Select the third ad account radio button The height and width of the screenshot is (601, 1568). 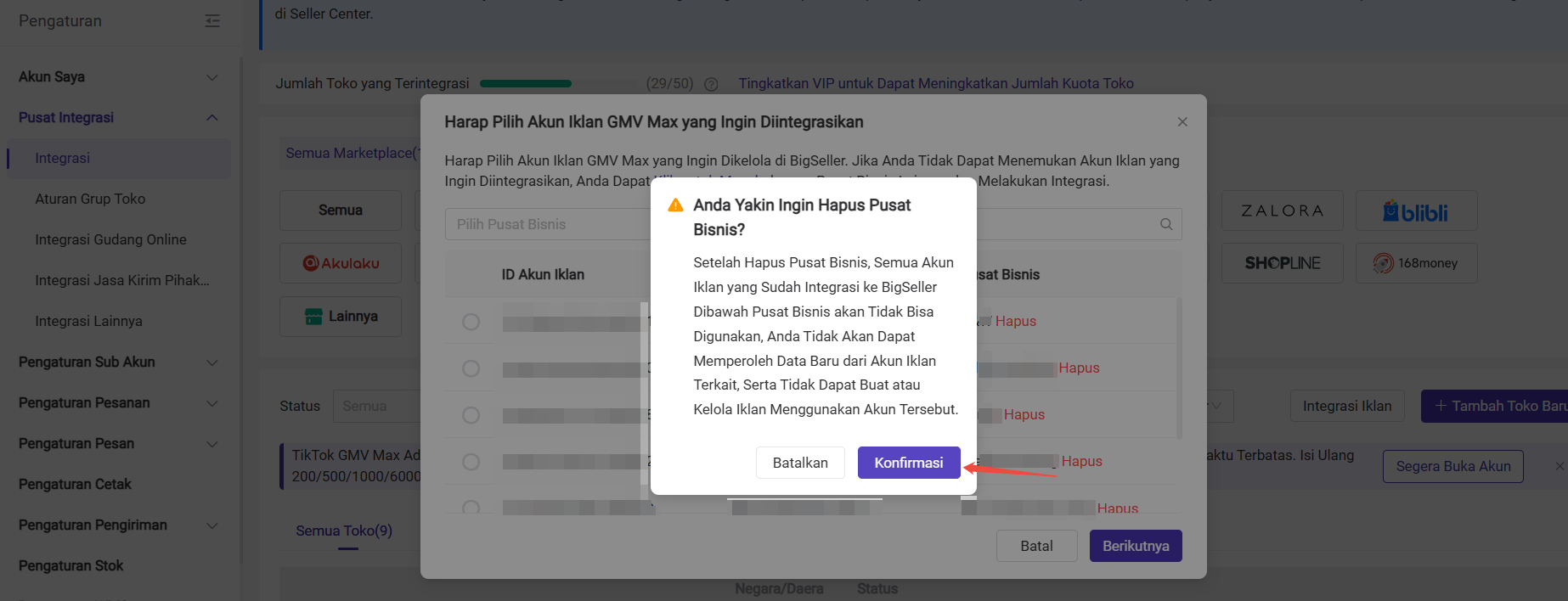(x=471, y=415)
